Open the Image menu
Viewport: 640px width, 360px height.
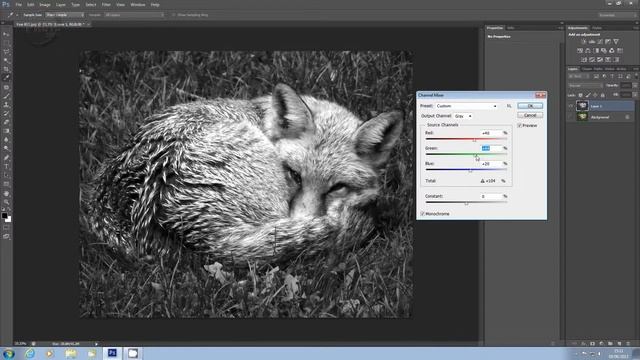click(45, 5)
